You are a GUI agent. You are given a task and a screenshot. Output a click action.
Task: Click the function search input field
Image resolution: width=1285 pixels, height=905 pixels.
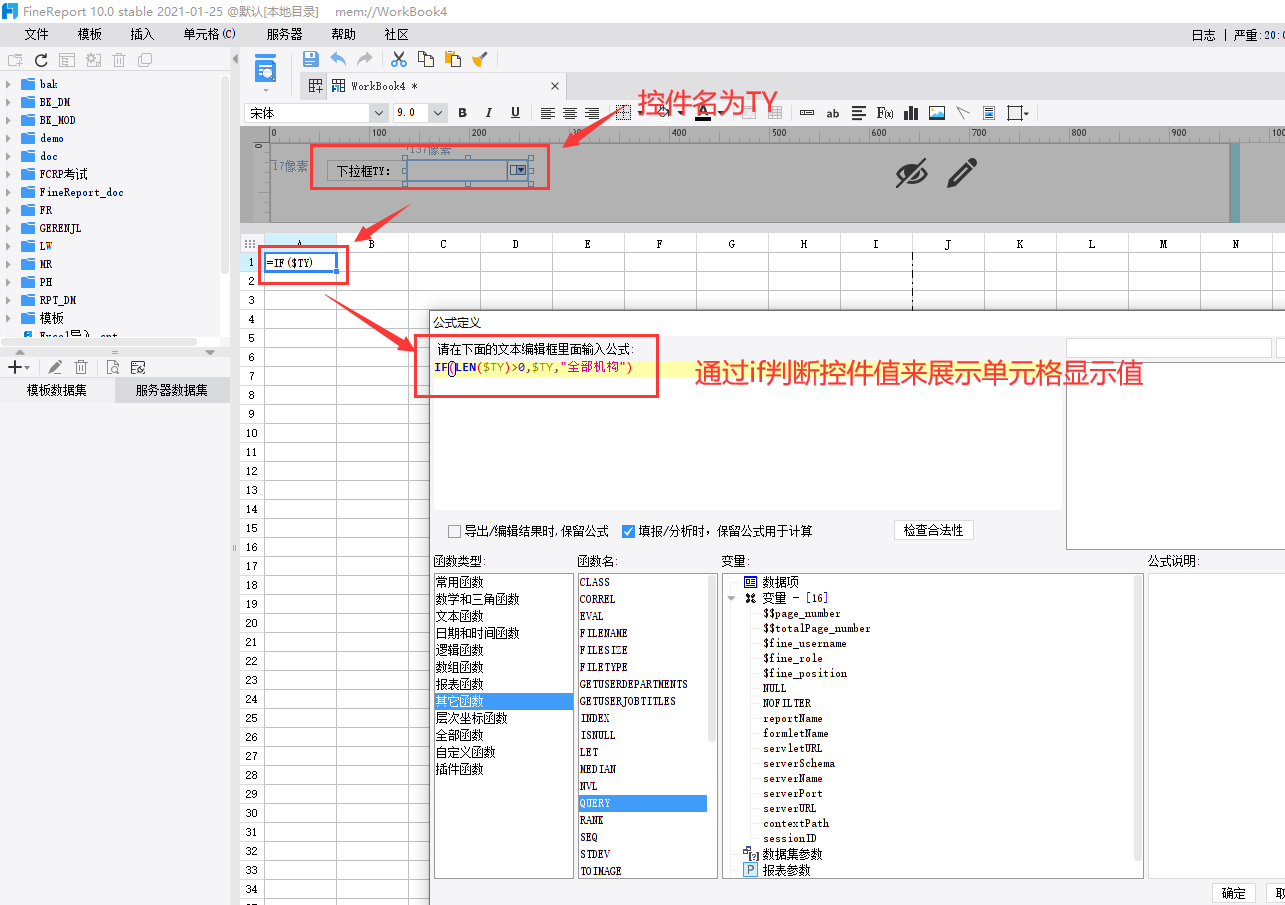1168,348
